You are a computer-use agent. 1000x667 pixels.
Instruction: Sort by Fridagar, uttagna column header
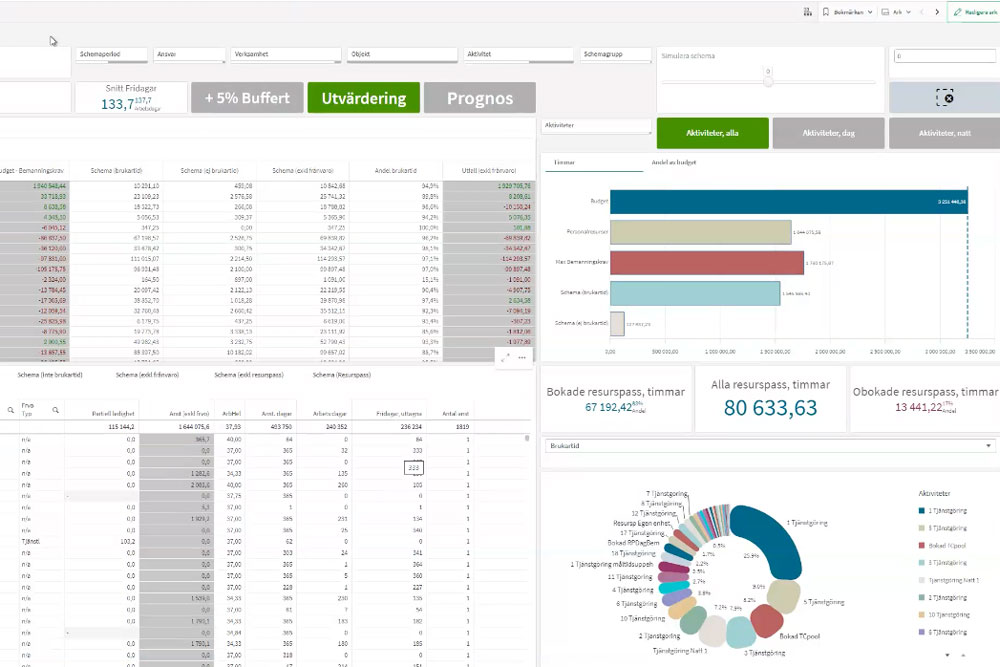point(399,414)
